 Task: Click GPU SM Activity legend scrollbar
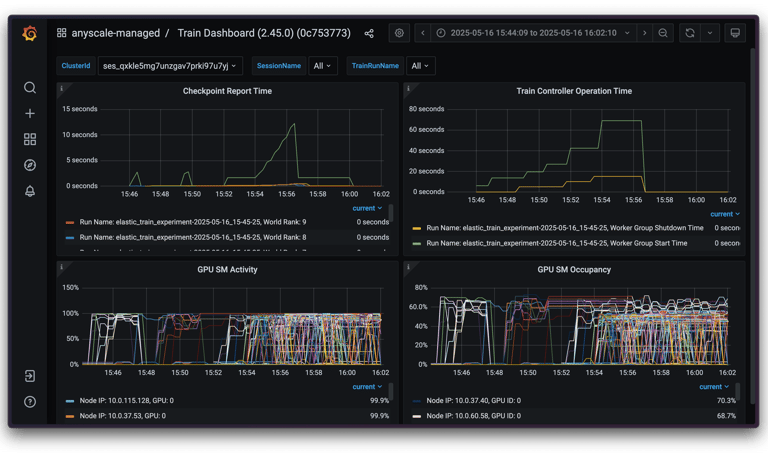391,392
